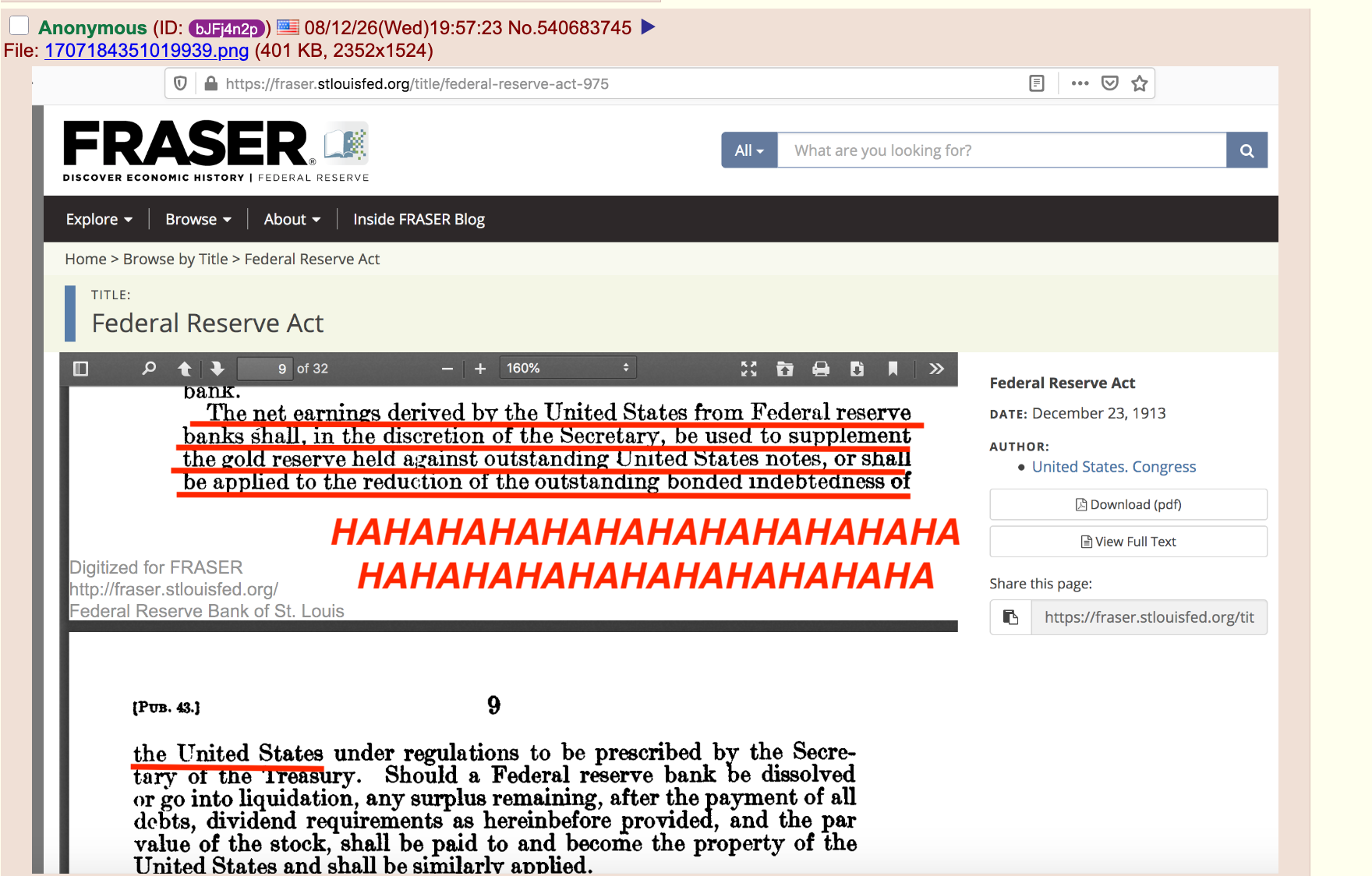Click the magnifier search submit button
Viewport: 1372px width, 876px height.
click(1247, 150)
